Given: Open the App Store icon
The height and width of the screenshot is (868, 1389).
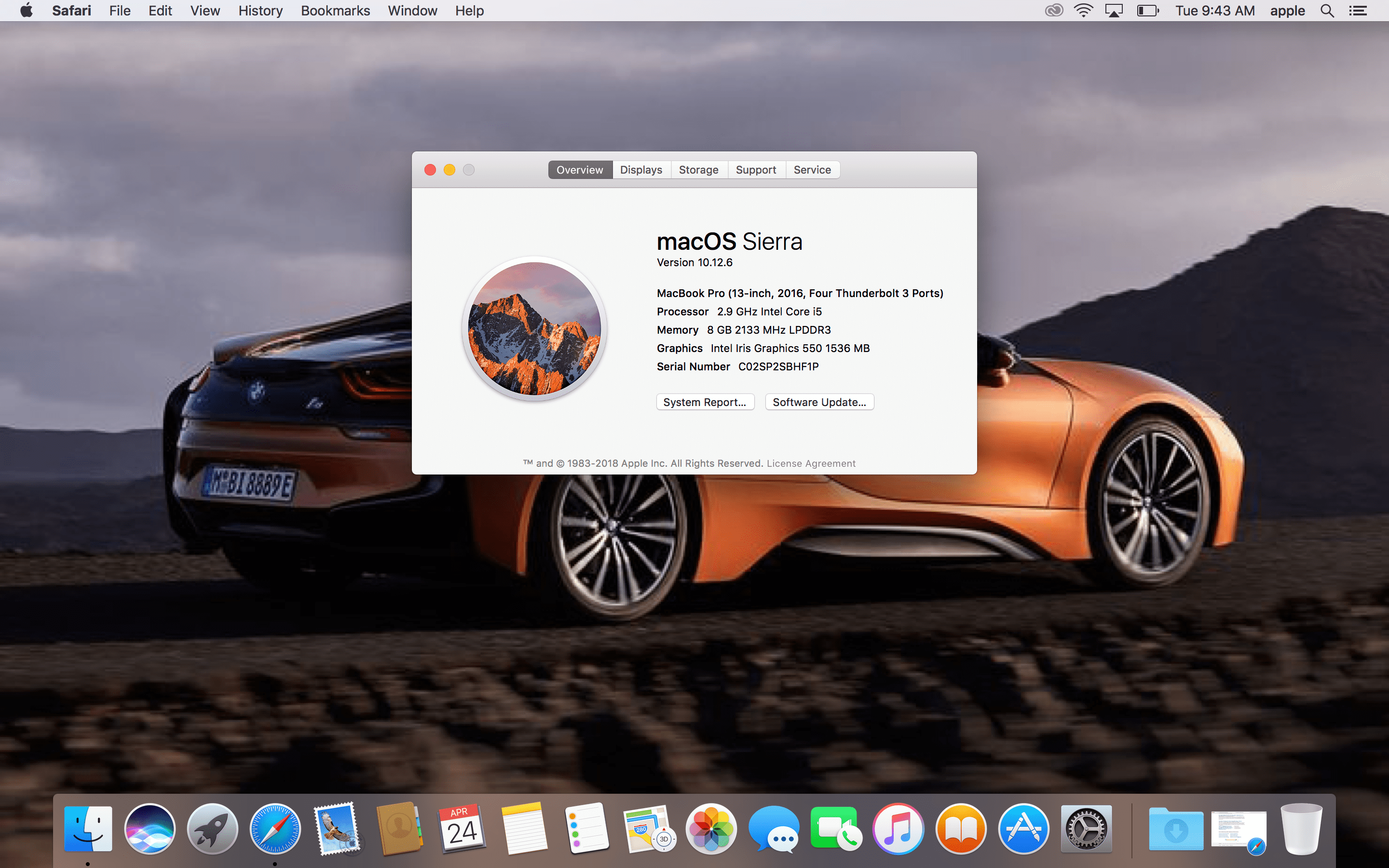Looking at the screenshot, I should [x=1023, y=828].
